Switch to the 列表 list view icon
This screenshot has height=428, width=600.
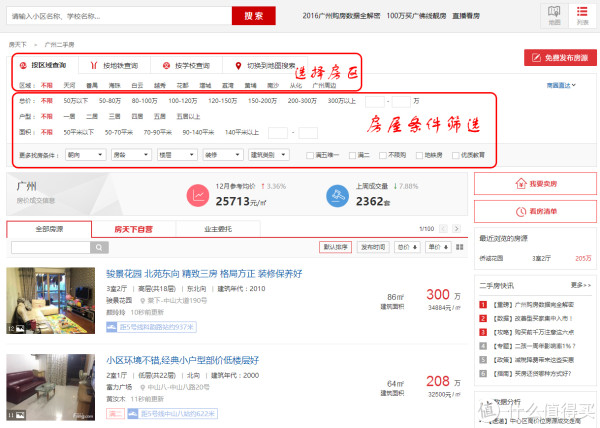coord(582,16)
